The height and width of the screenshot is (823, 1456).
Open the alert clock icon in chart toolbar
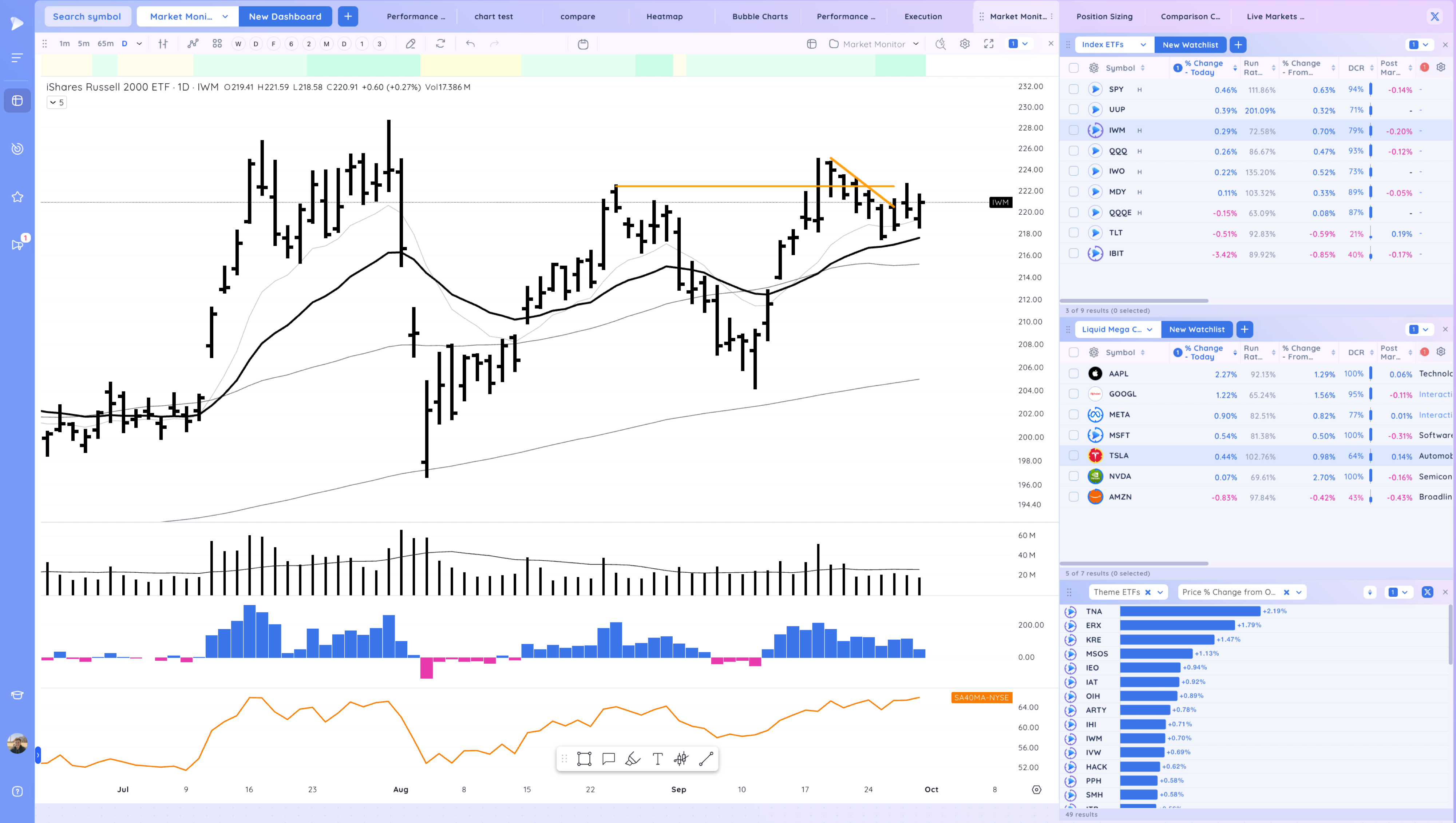click(x=940, y=44)
